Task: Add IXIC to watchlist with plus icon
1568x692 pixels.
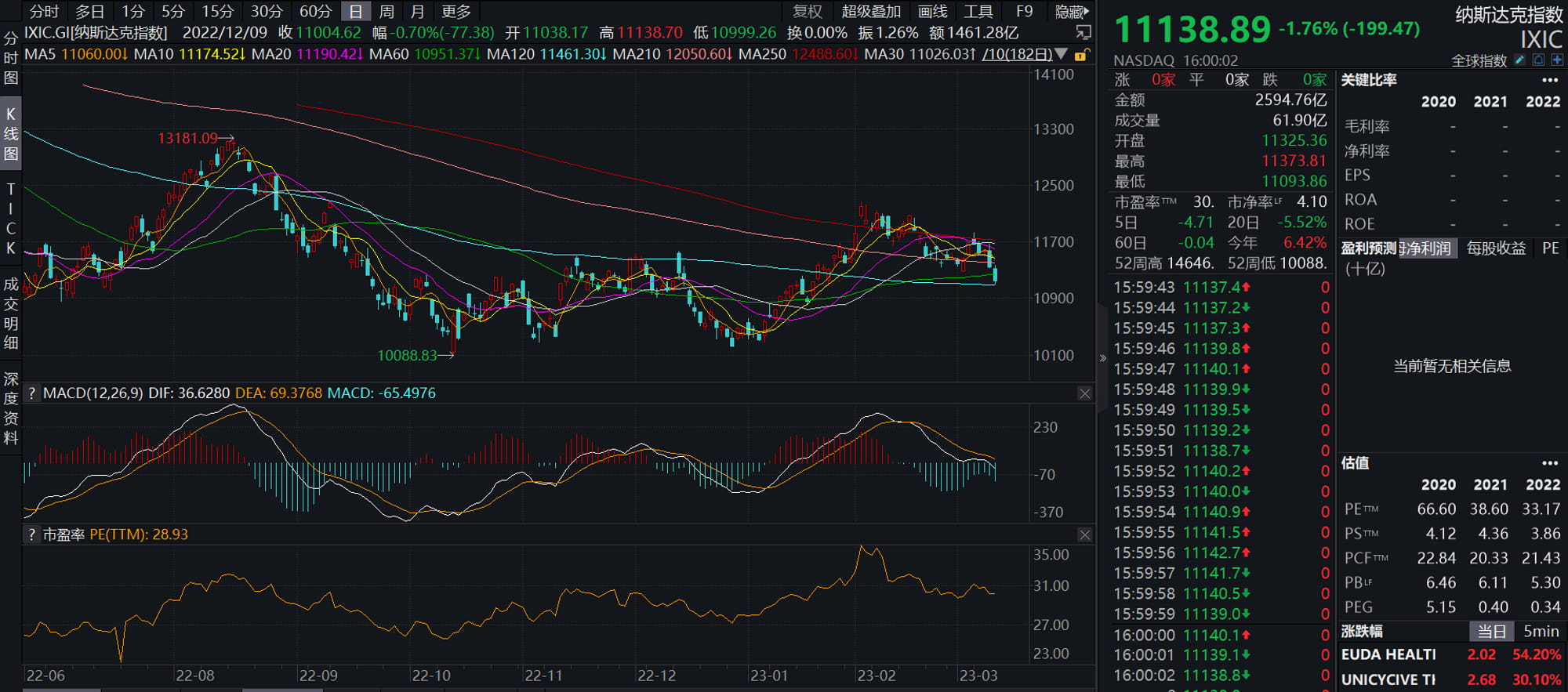Action: coord(1557,60)
